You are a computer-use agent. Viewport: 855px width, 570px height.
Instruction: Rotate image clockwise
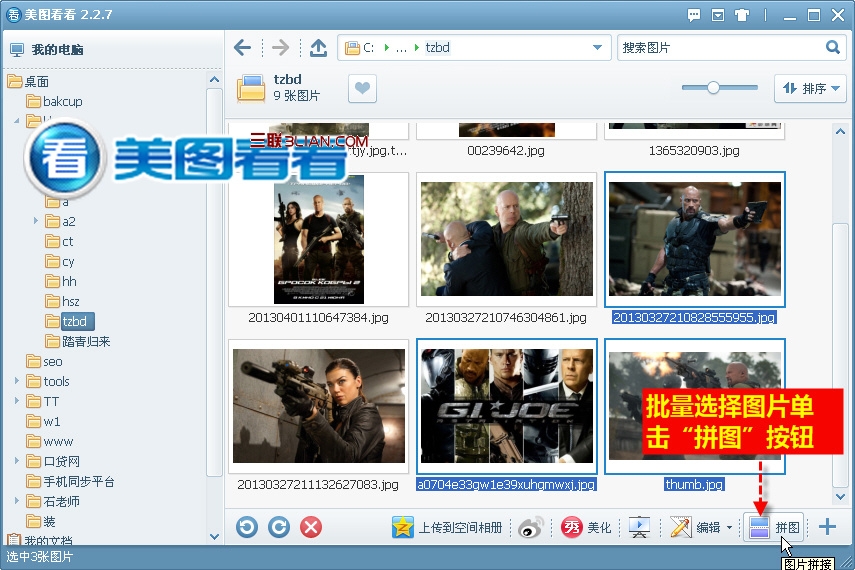pyautogui.click(x=279, y=527)
